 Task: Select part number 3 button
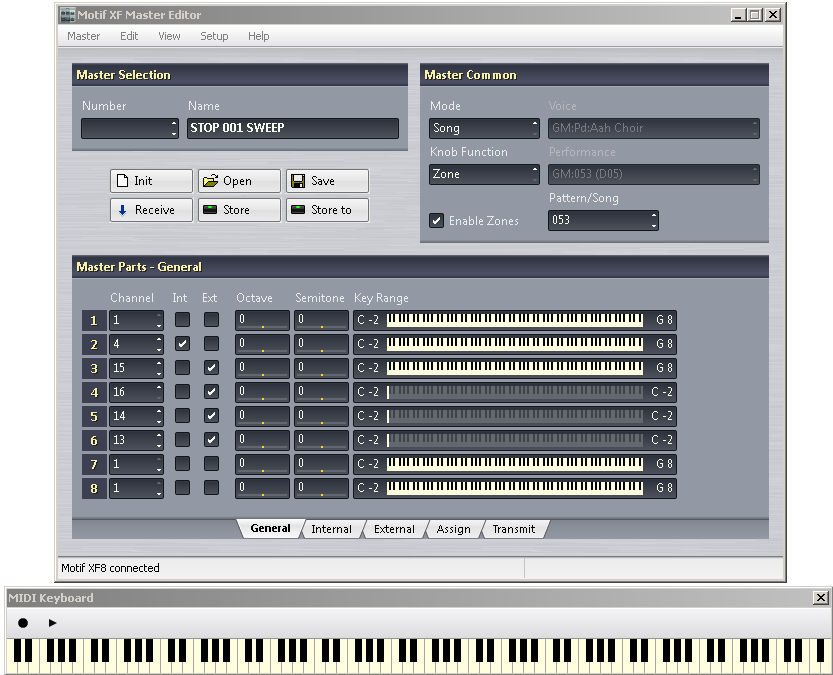[x=94, y=368]
